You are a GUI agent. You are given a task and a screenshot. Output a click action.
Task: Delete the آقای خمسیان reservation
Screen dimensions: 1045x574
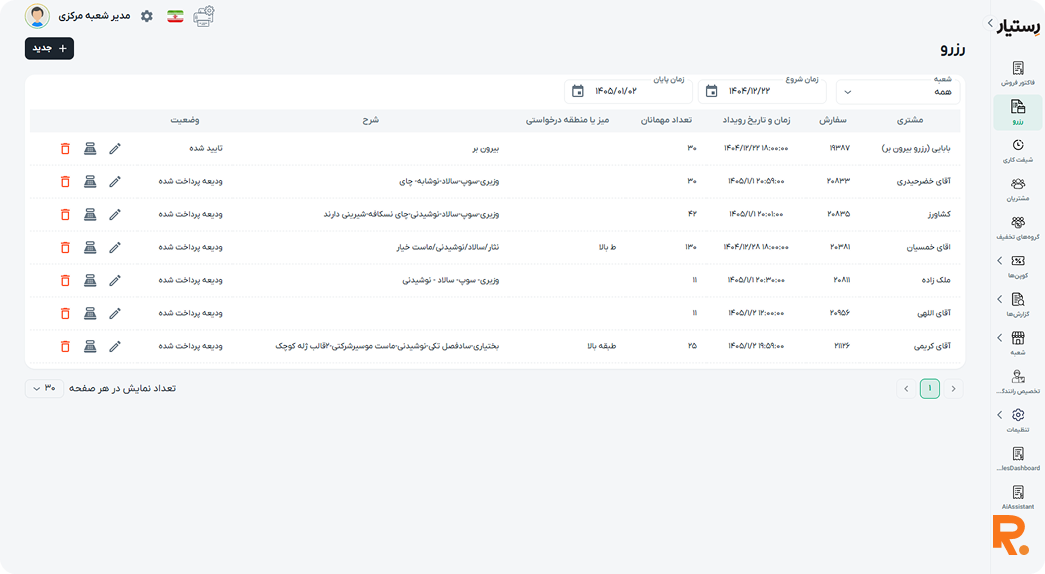click(x=65, y=247)
